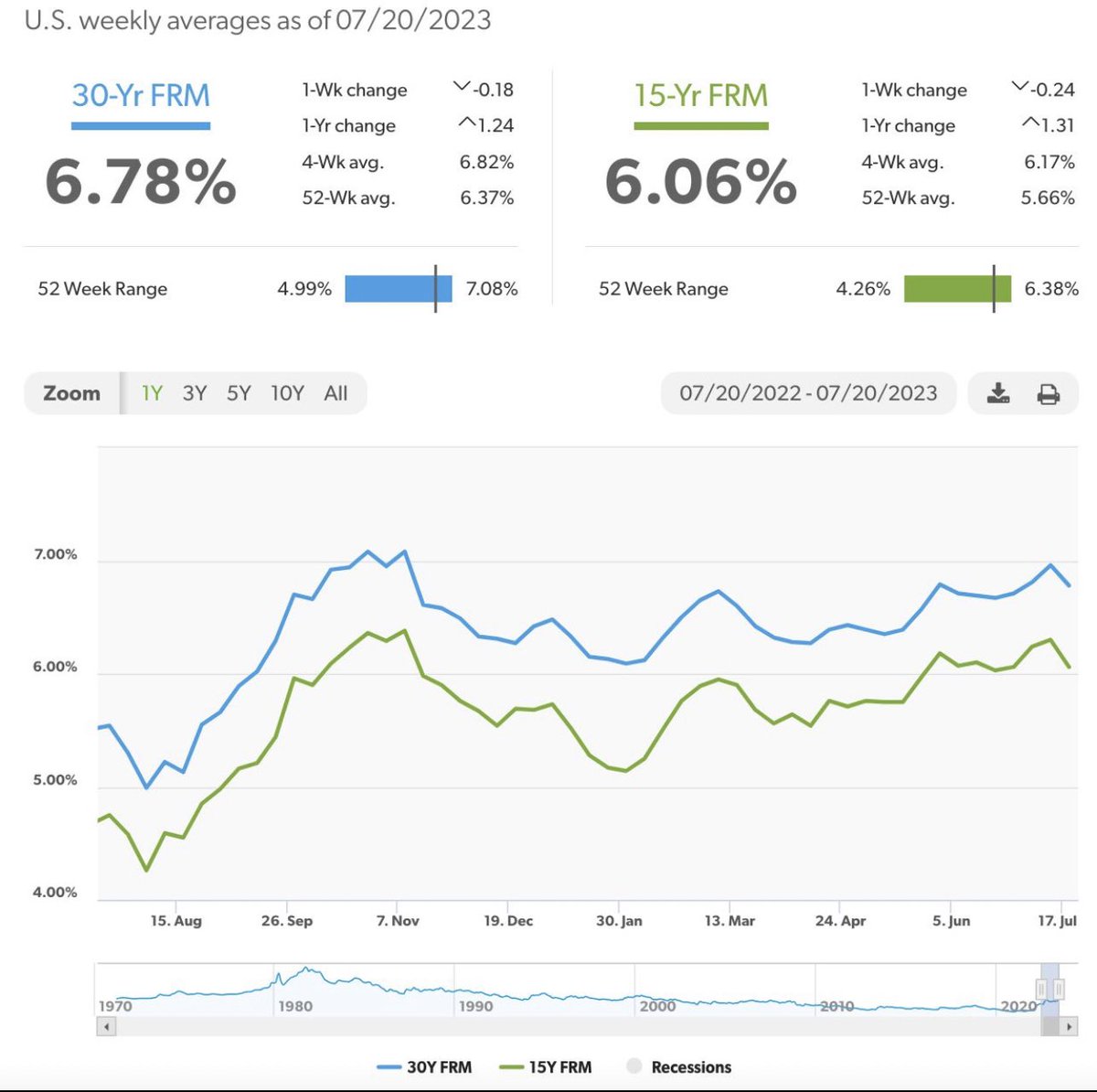Click the 15-Yr 52-Wk avg. 5.66%
Viewport: 1097px width, 1092px height.
1048,198
